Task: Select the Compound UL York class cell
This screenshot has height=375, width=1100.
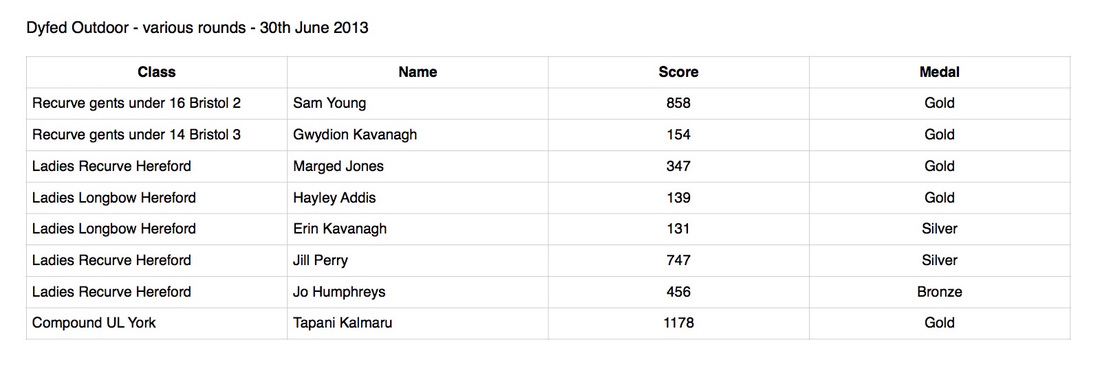Action: click(x=156, y=323)
